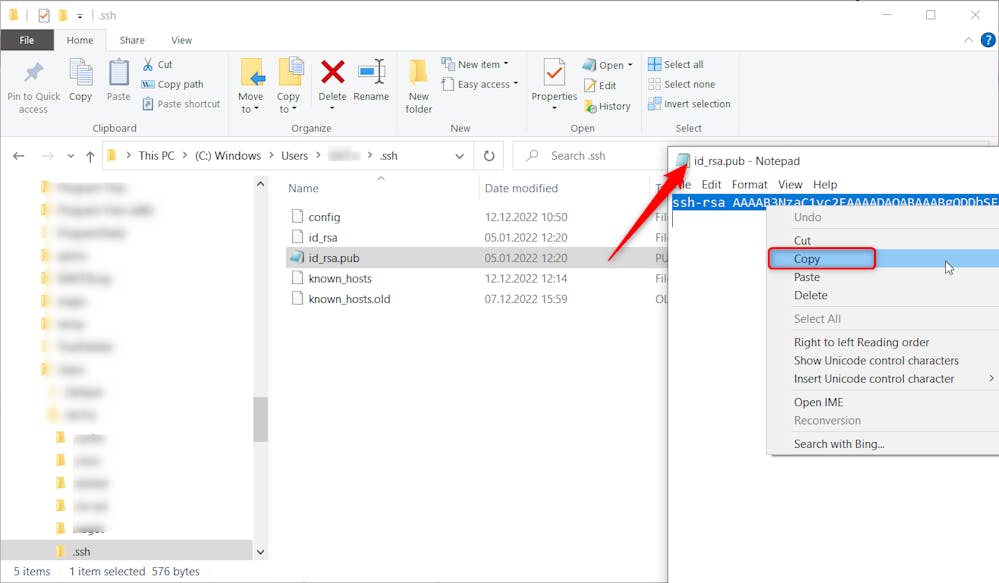Switch to the Share ribbon tab
This screenshot has width=999, height=583.
pyautogui.click(x=132, y=40)
